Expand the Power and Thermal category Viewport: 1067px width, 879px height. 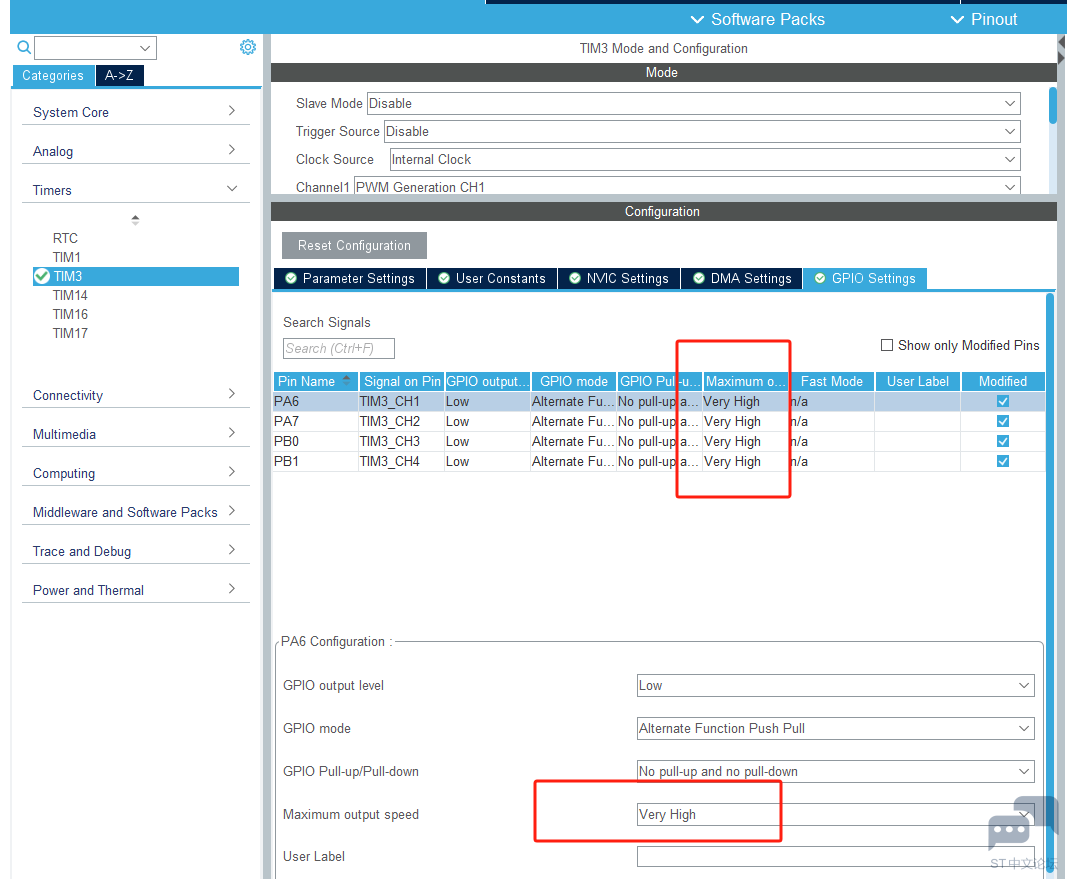[135, 590]
